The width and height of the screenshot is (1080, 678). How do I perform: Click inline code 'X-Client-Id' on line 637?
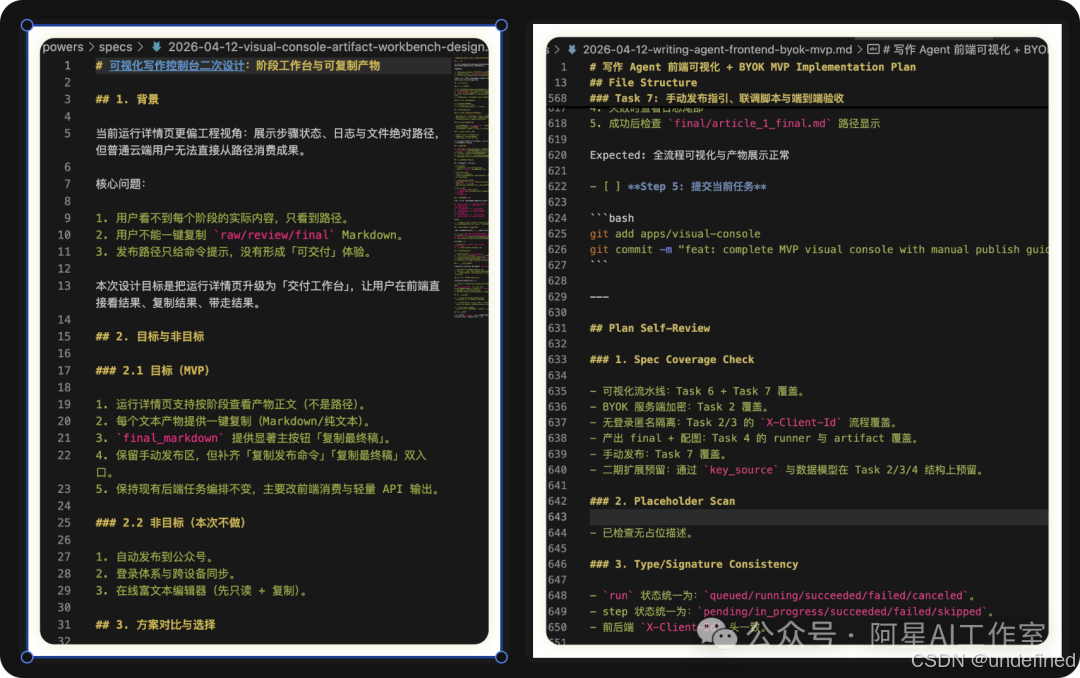(800, 422)
